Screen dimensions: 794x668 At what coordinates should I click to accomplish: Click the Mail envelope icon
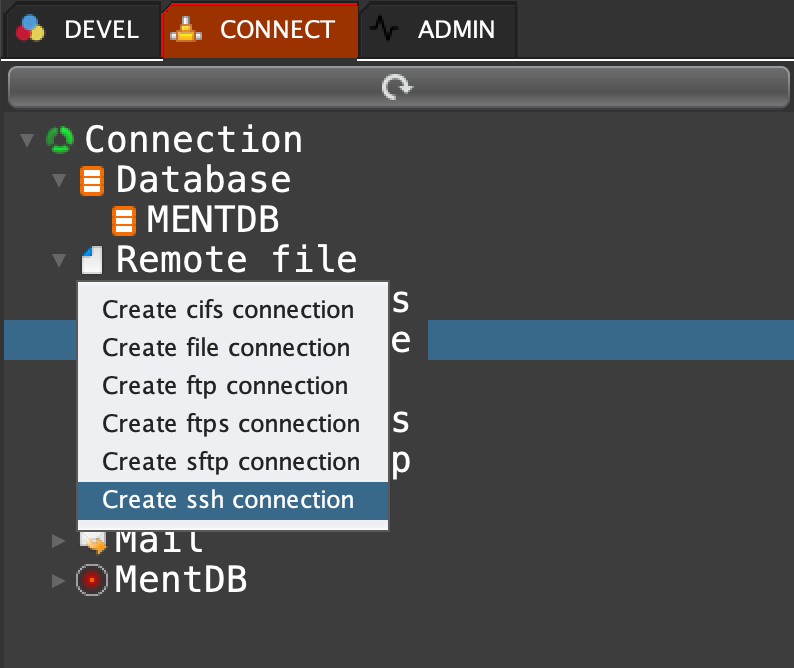93,543
